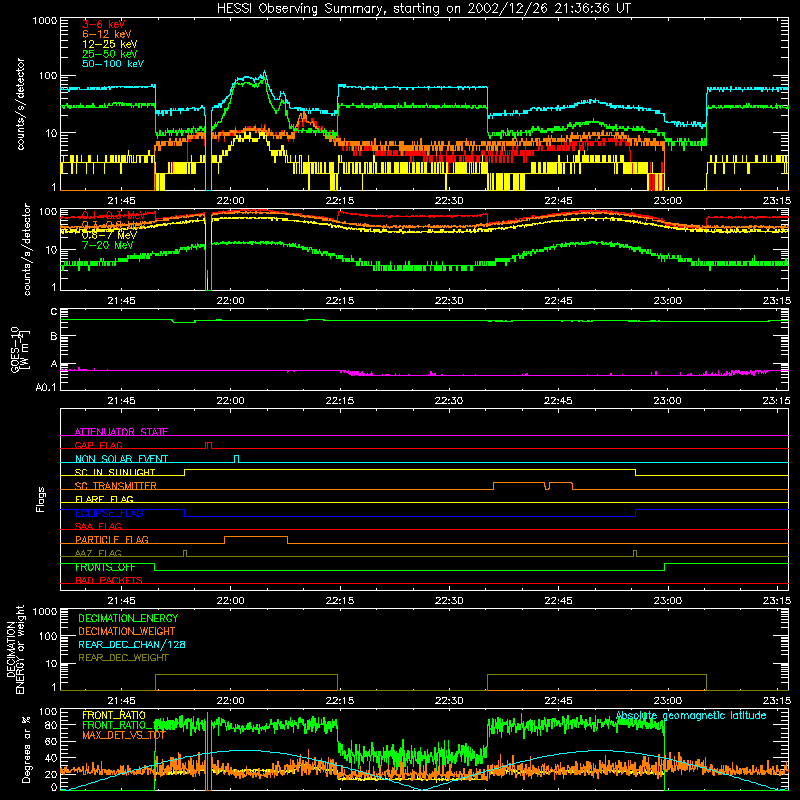Click the ATTENUATOR_STATE flag label
Screen dimensions: 800x800
[121, 432]
